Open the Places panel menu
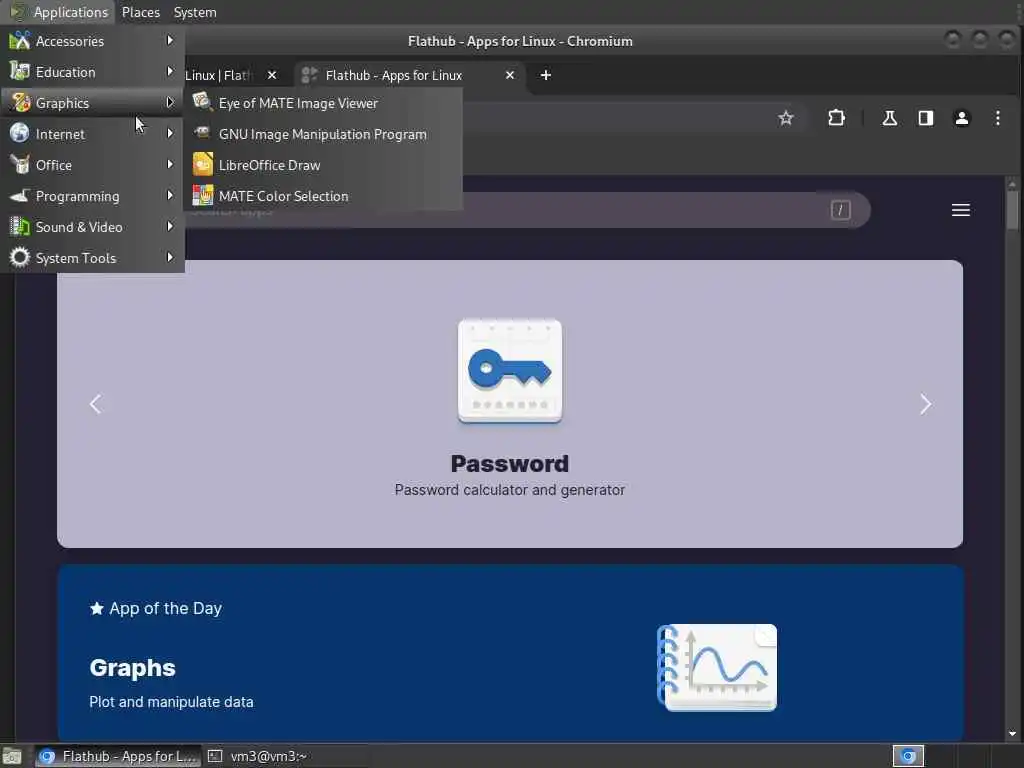Screen dimensions: 1024x768 tap(140, 12)
